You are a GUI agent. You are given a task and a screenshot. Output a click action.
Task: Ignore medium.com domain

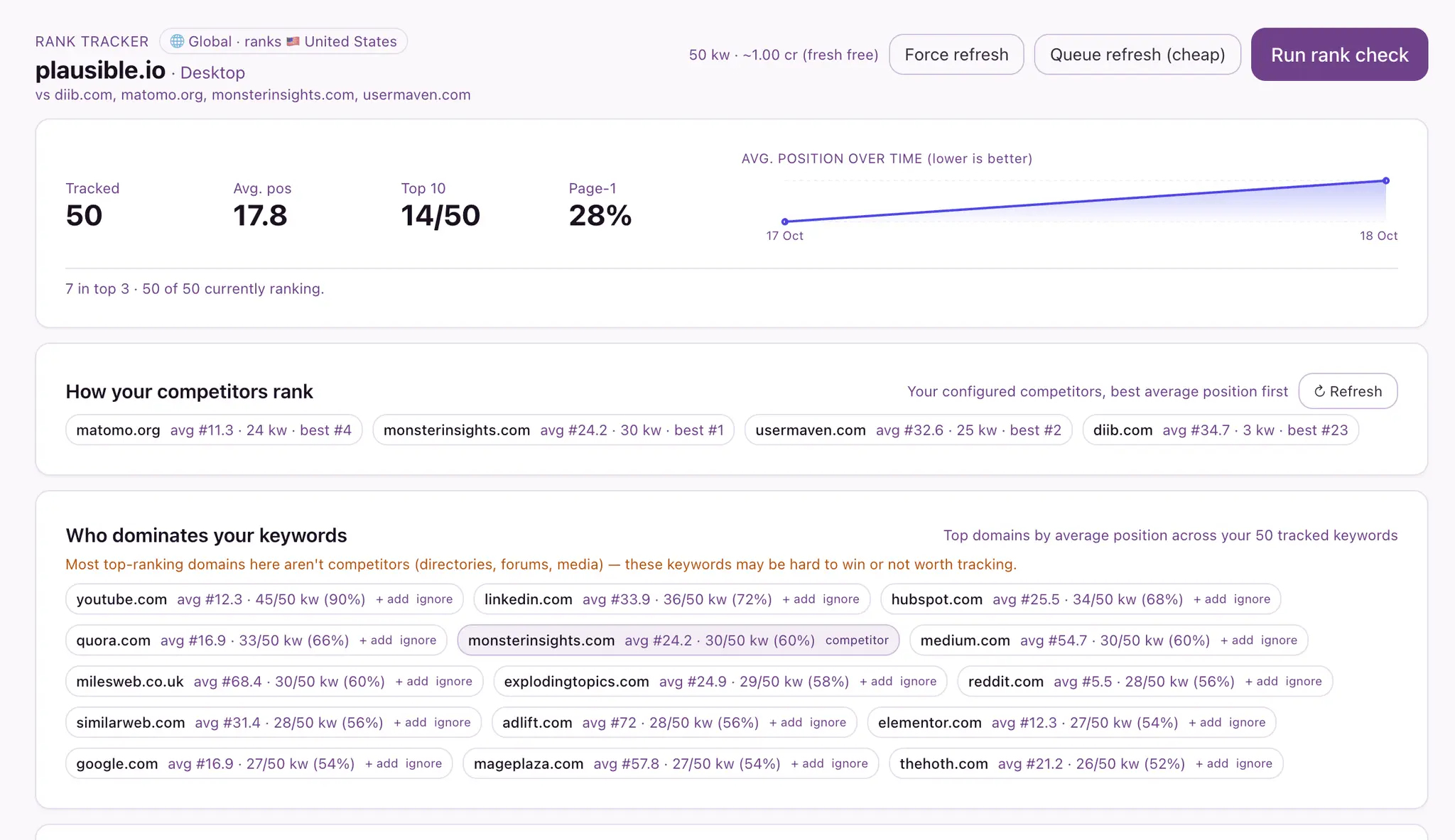click(x=1279, y=640)
